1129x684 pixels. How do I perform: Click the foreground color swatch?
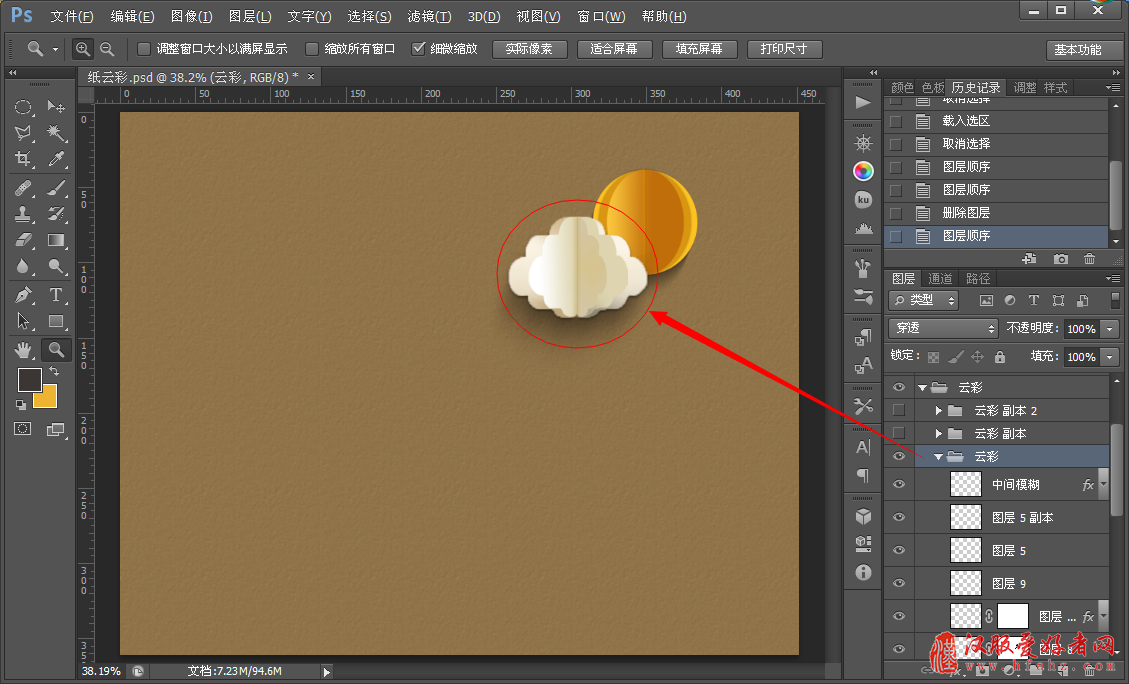click(30, 380)
